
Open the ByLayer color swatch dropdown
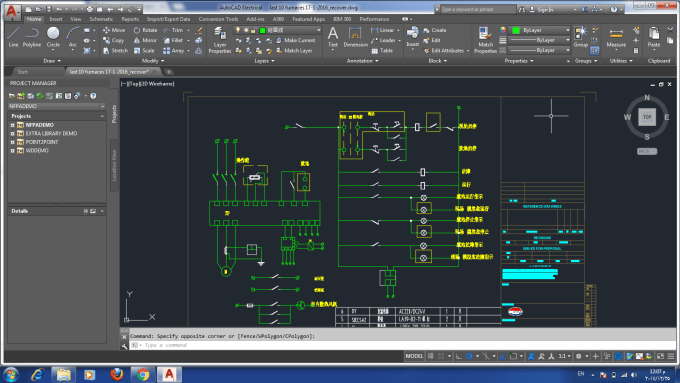click(x=541, y=30)
